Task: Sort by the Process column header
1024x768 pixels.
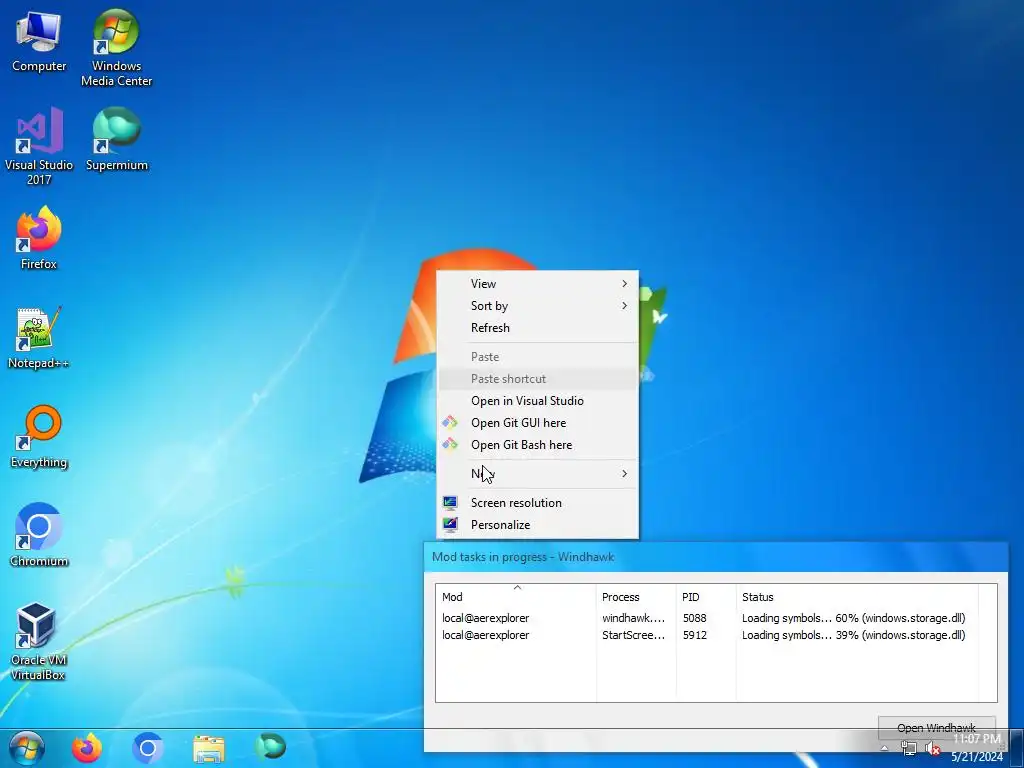Action: (636, 596)
